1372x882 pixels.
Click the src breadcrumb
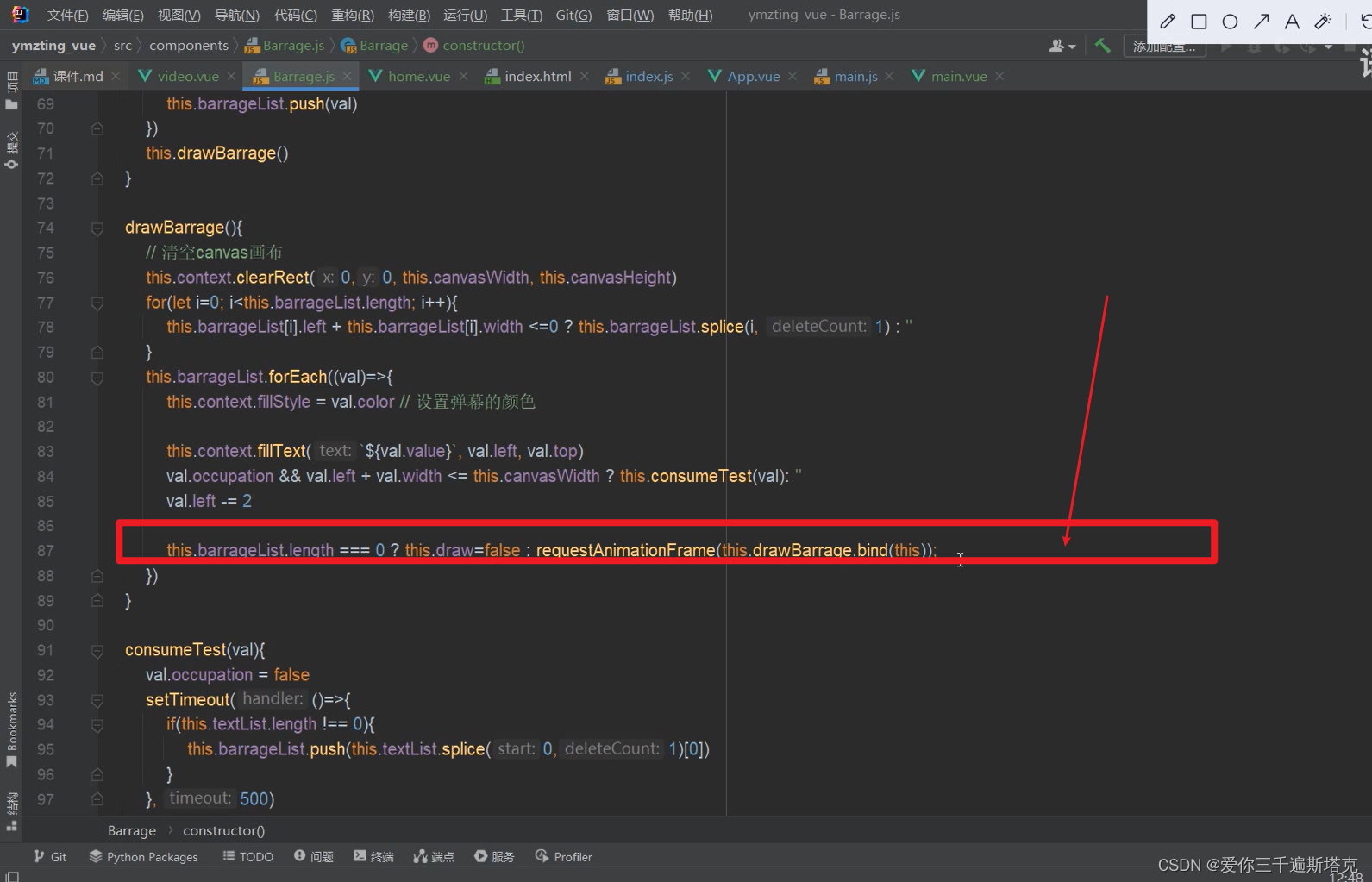pyautogui.click(x=122, y=46)
